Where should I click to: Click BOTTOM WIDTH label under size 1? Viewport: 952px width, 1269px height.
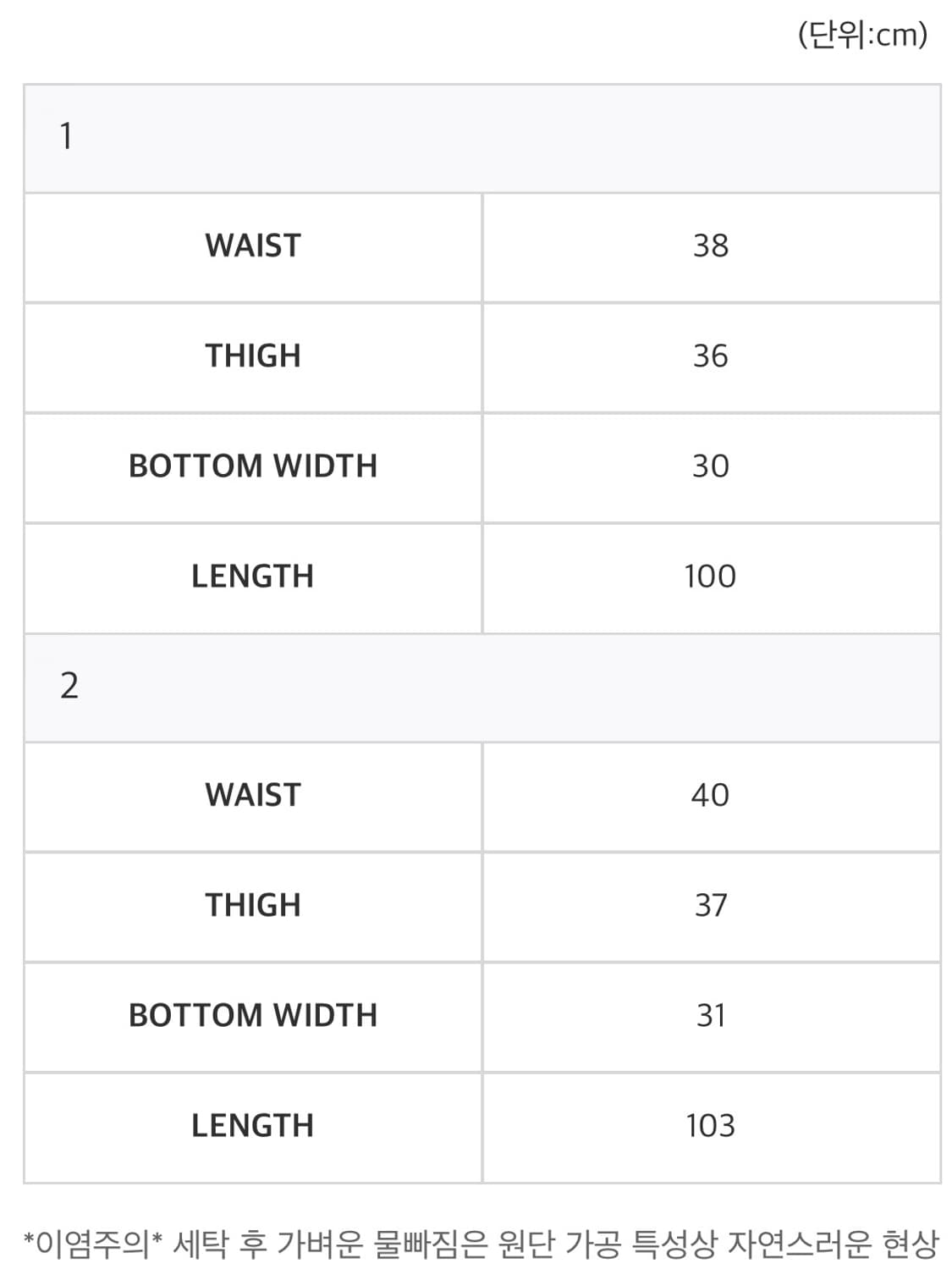point(253,466)
